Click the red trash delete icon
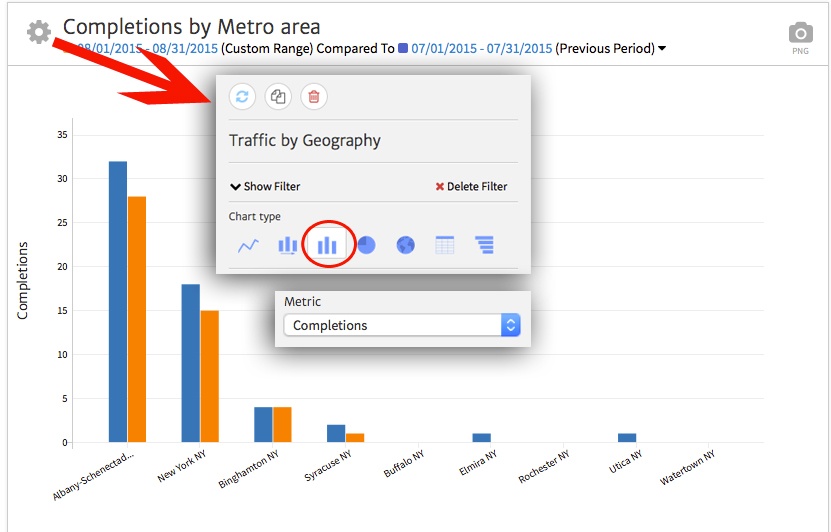Image resolution: width=831 pixels, height=532 pixels. click(x=314, y=97)
